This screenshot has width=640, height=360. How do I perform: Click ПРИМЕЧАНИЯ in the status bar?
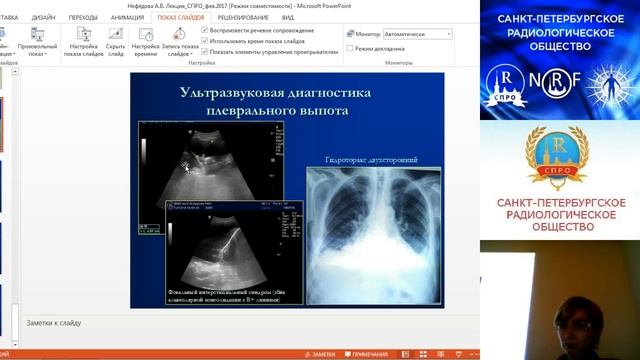[366, 354]
